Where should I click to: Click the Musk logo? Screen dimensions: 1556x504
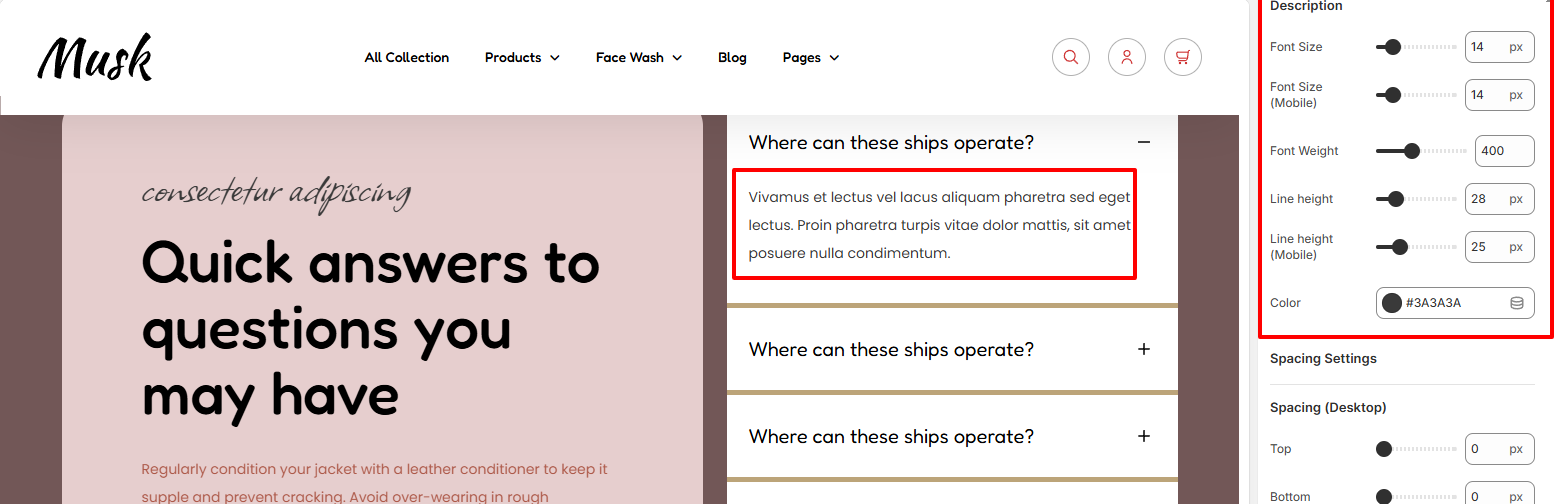[95, 57]
